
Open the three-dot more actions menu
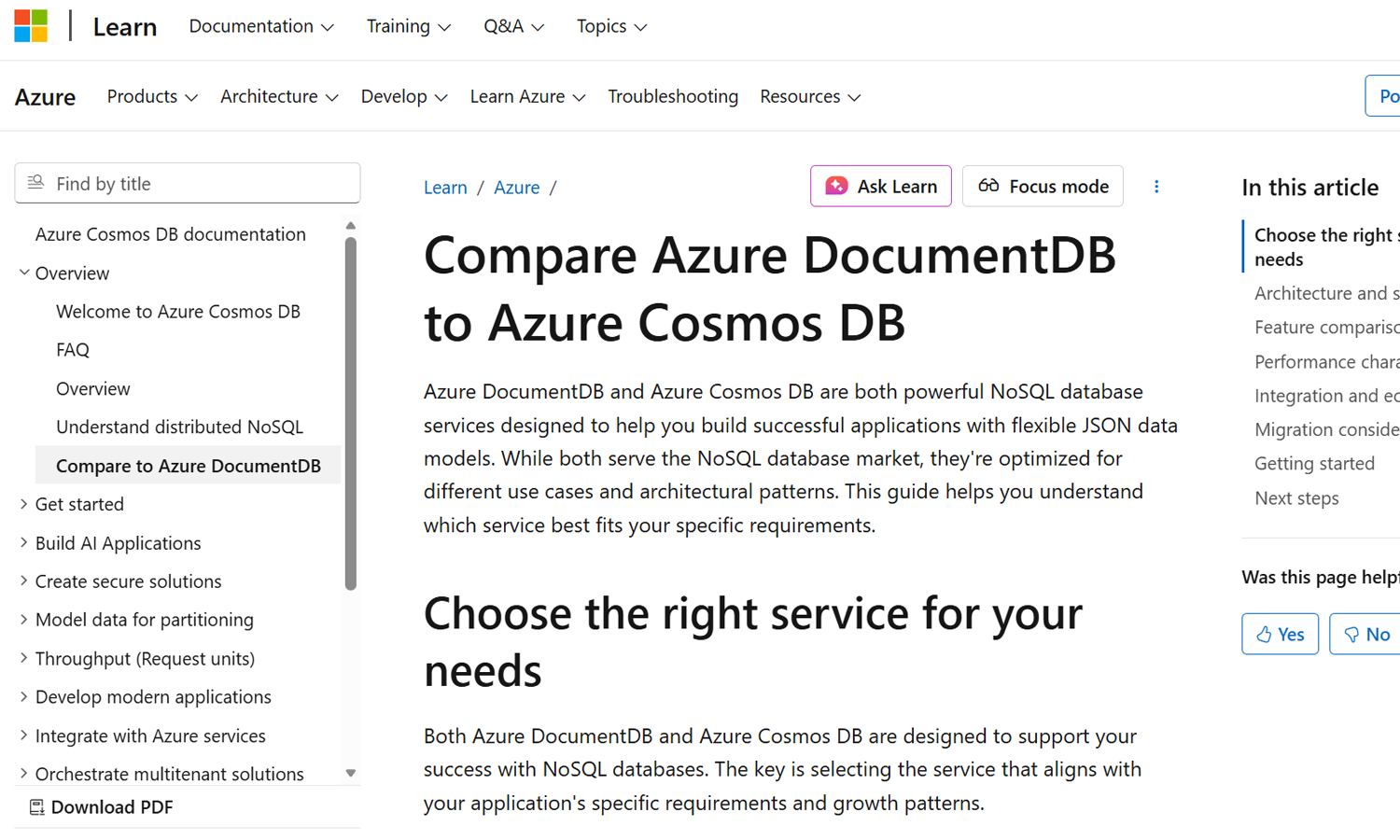(x=1156, y=187)
